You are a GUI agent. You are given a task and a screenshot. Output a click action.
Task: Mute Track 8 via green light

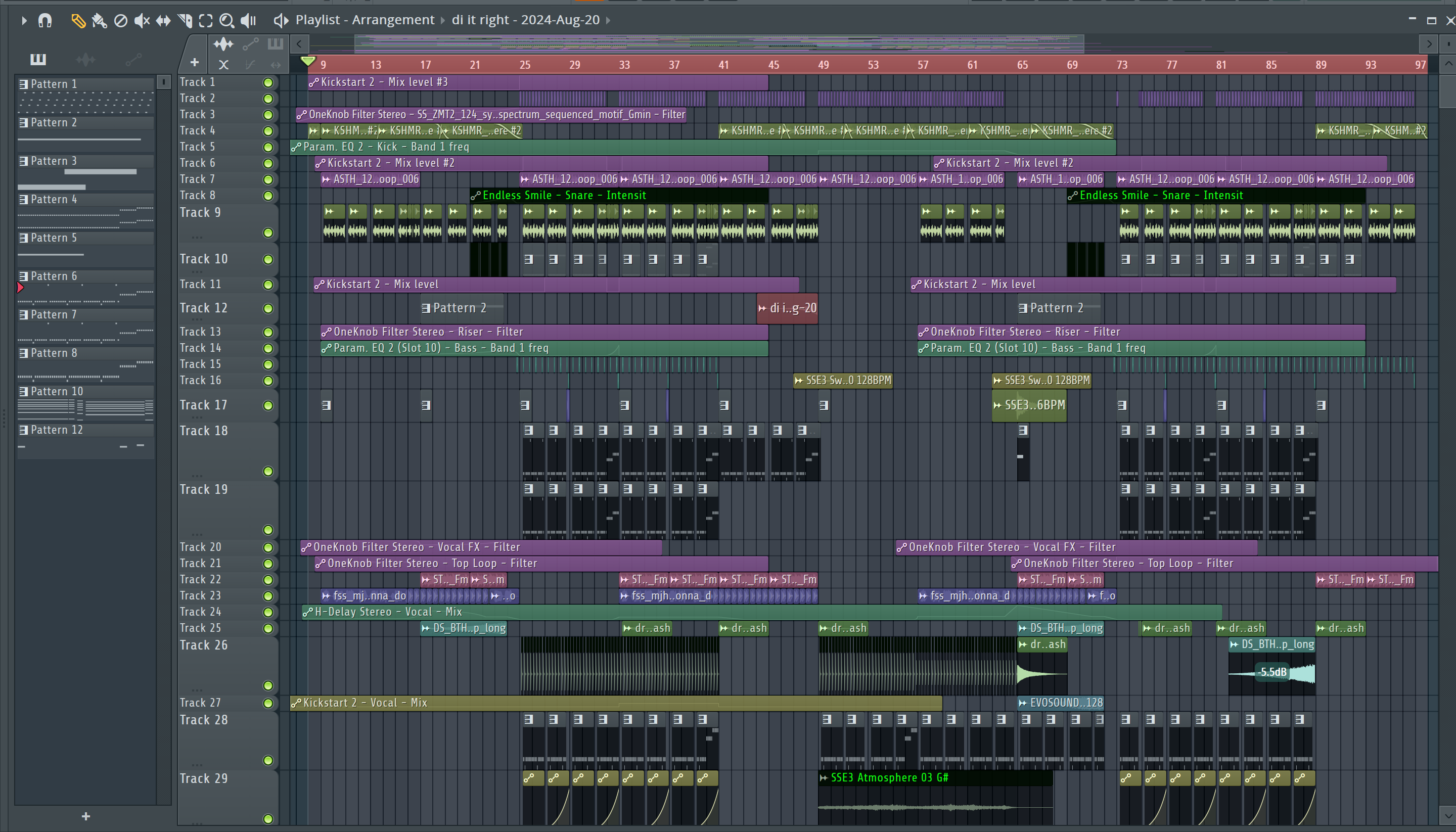pyautogui.click(x=268, y=196)
